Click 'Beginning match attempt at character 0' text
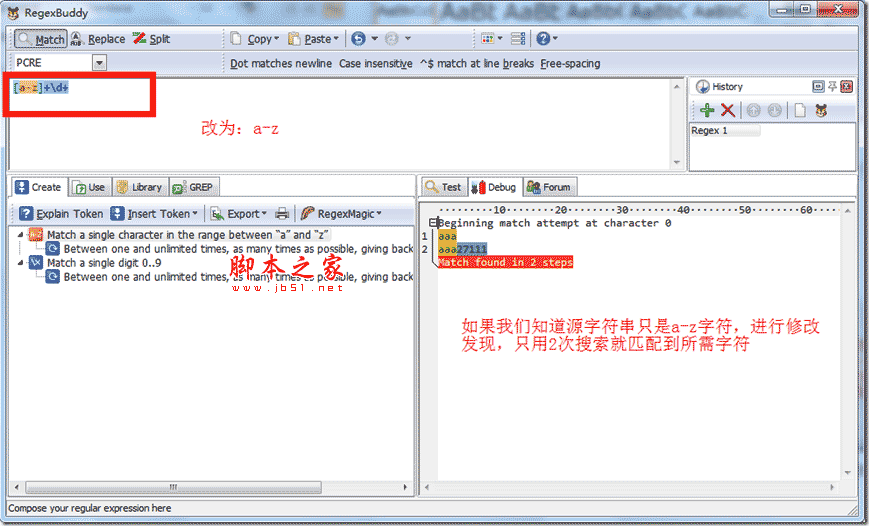The image size is (869, 526). [x=555, y=223]
